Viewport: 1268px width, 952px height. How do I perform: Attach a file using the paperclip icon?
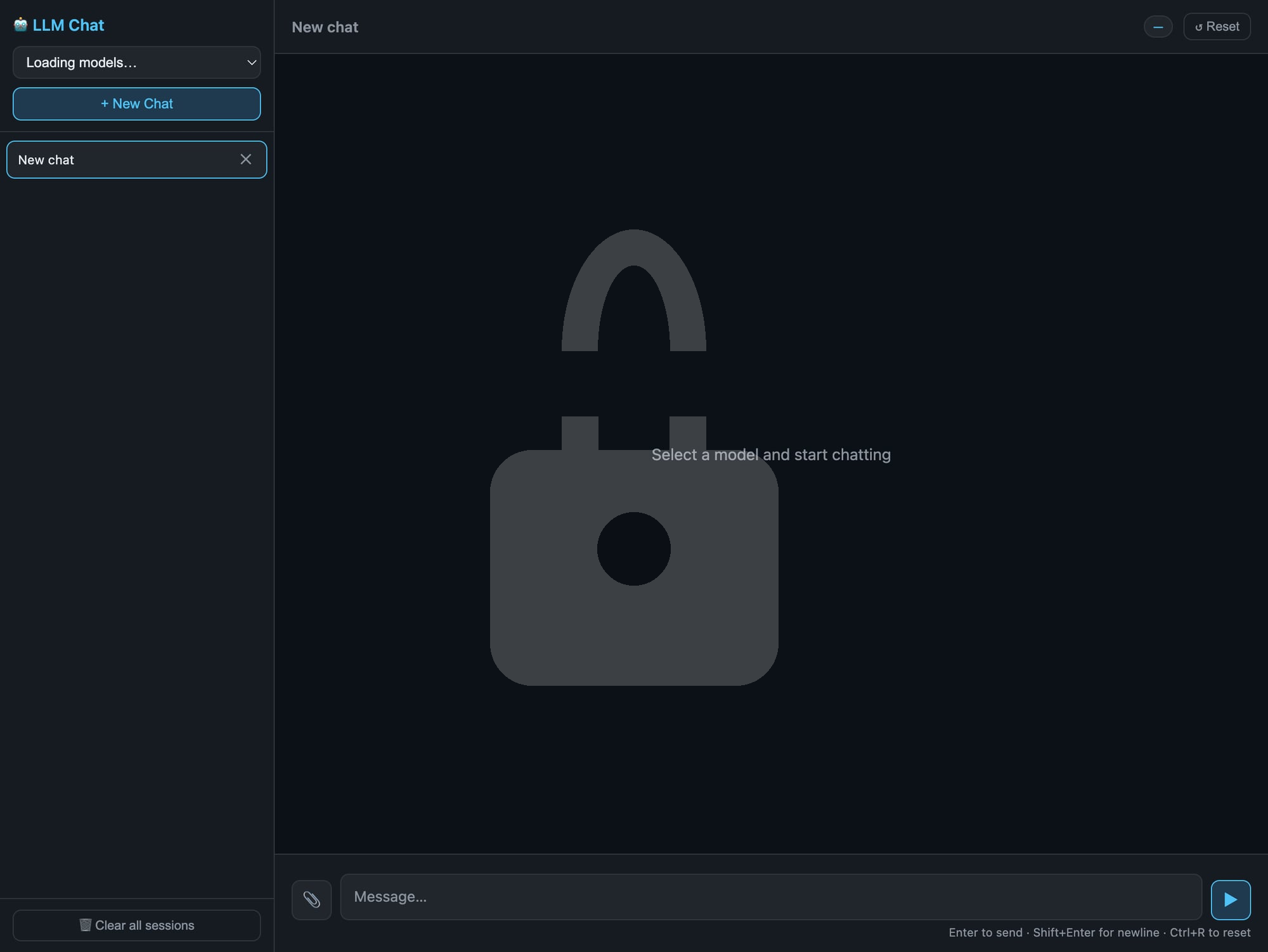[x=311, y=899]
